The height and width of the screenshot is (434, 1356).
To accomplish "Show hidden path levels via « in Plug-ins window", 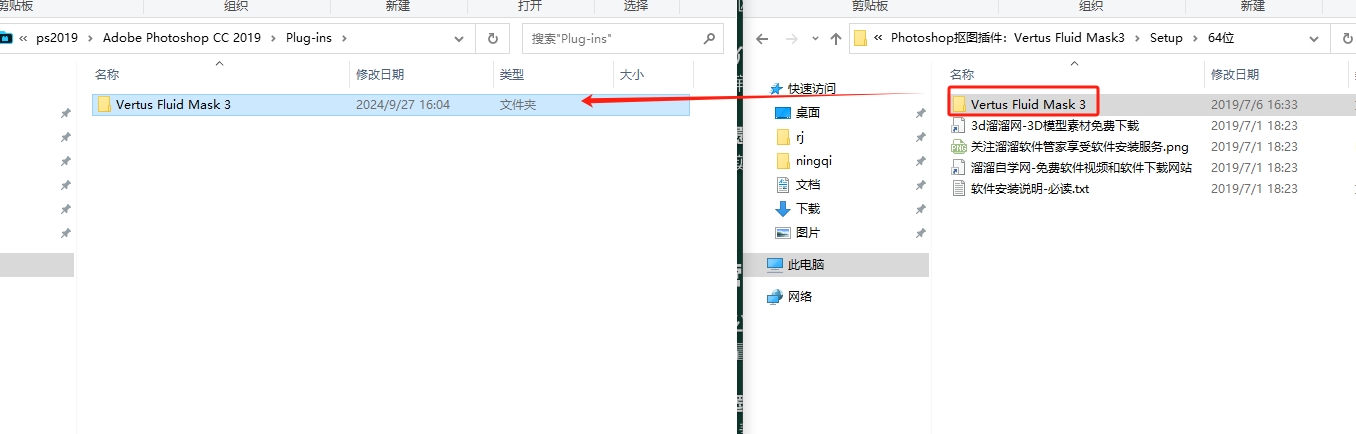I will [23, 38].
